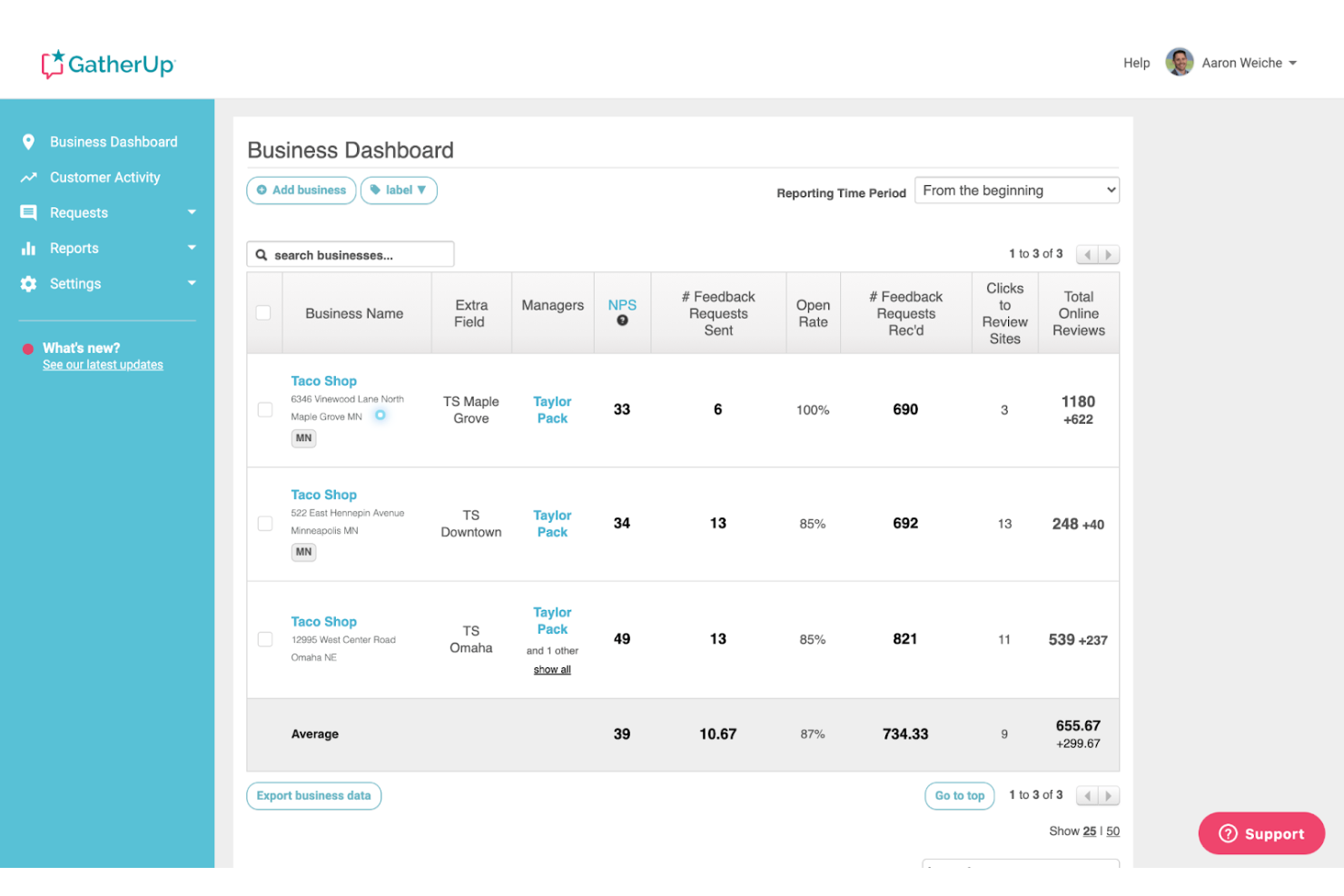Click the magnifier icon in search box
Viewport: 1344px width, 896px height.
coord(262,255)
